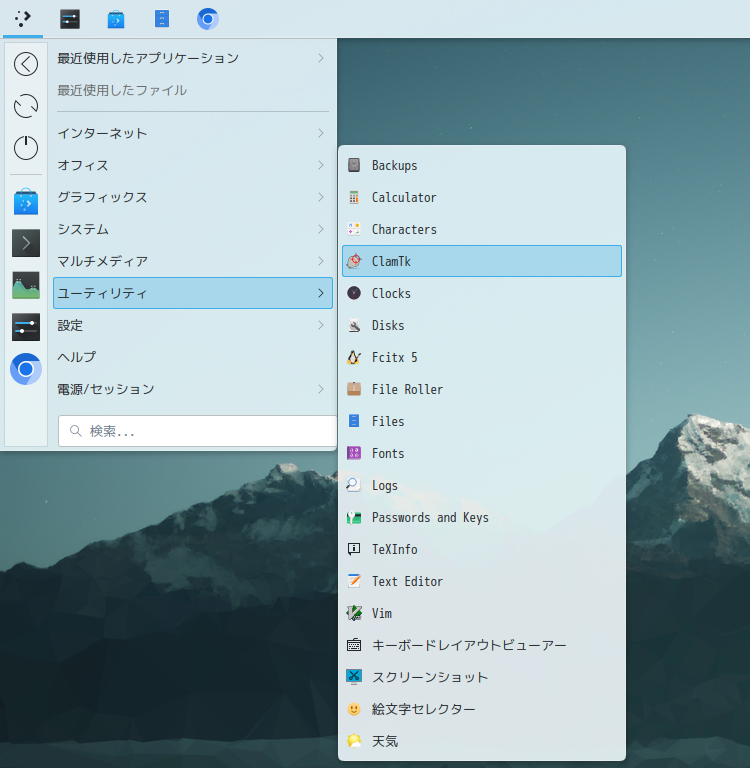750x768 pixels.
Task: Click the power button in sidebar
Action: [26, 148]
